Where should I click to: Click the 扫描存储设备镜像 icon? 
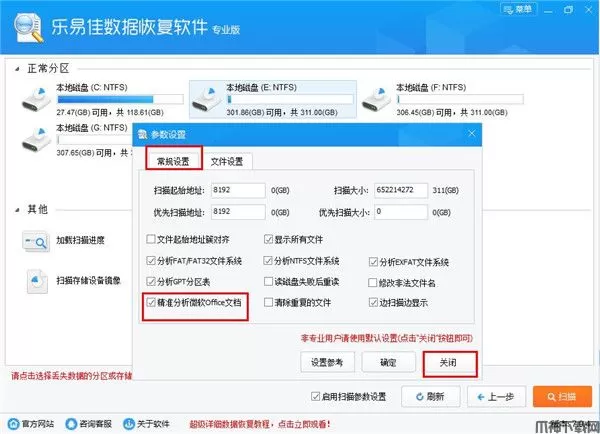tap(37, 281)
